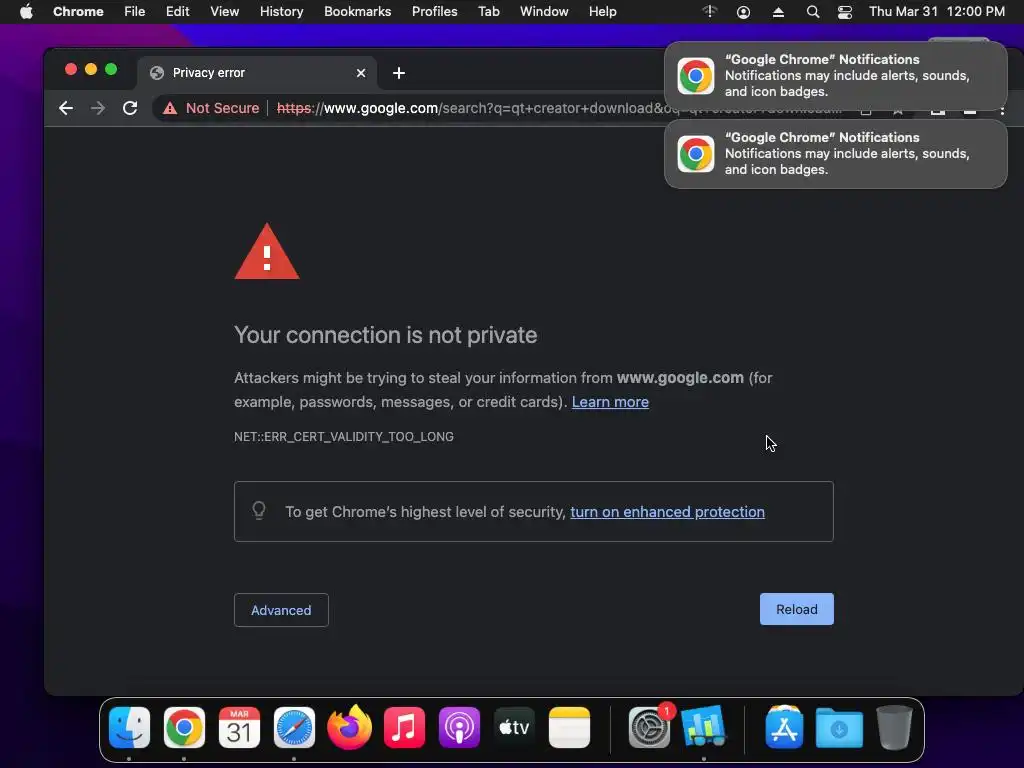Screen dimensions: 1024x768
Task: Click the forward navigation arrow
Action: click(98, 108)
